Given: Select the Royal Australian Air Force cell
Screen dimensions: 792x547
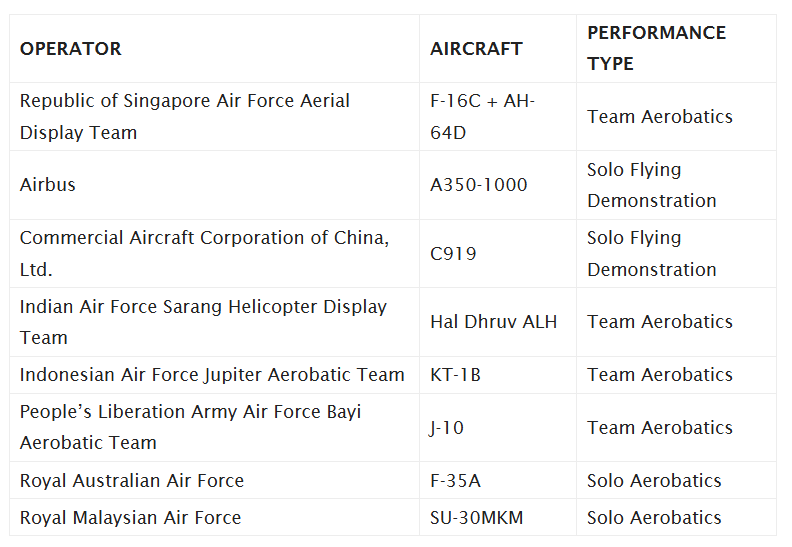Looking at the screenshot, I should tap(132, 480).
